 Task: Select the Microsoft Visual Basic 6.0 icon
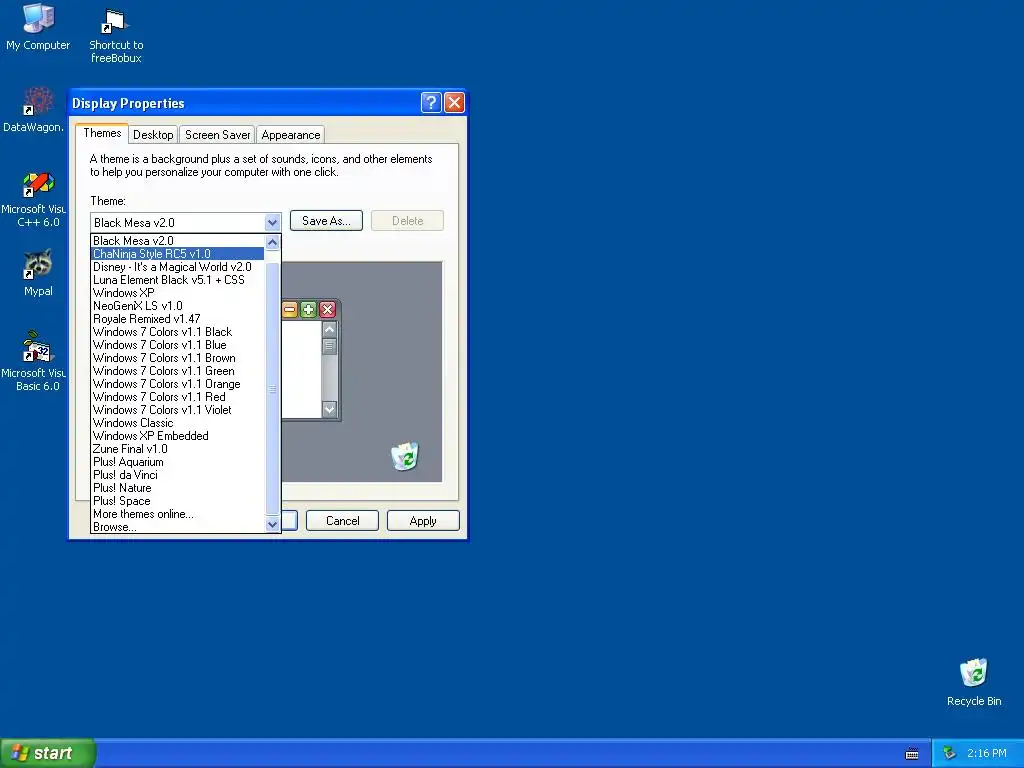(33, 361)
